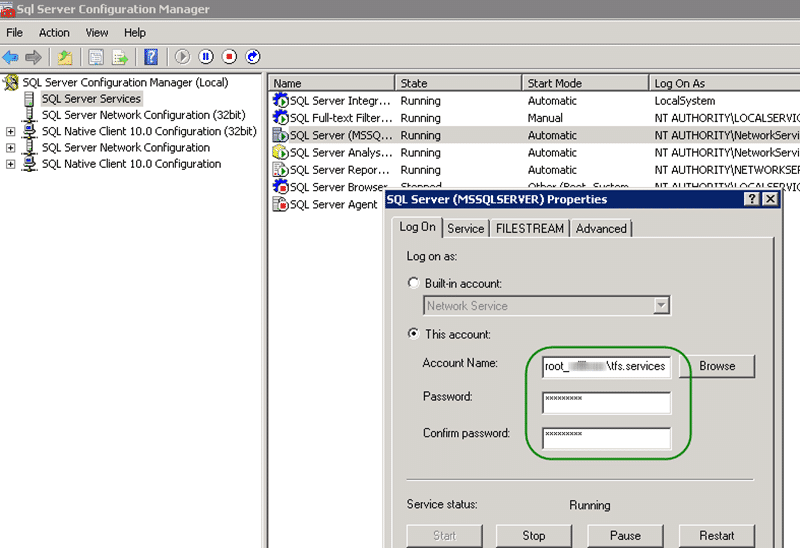
Task: Open the Network Service built-in account dropdown
Action: tap(661, 306)
